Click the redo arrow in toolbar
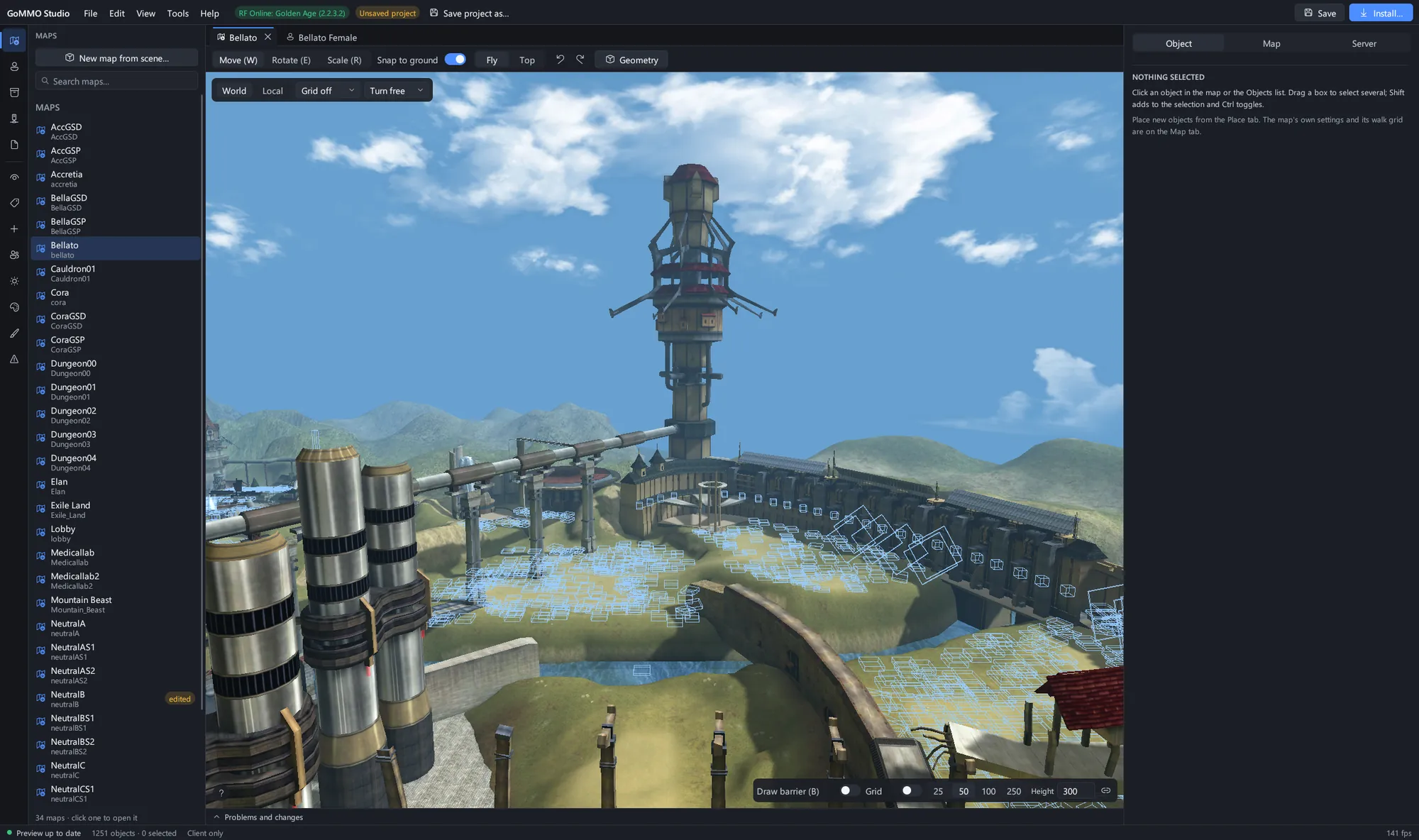The height and width of the screenshot is (840, 1419). pyautogui.click(x=580, y=60)
